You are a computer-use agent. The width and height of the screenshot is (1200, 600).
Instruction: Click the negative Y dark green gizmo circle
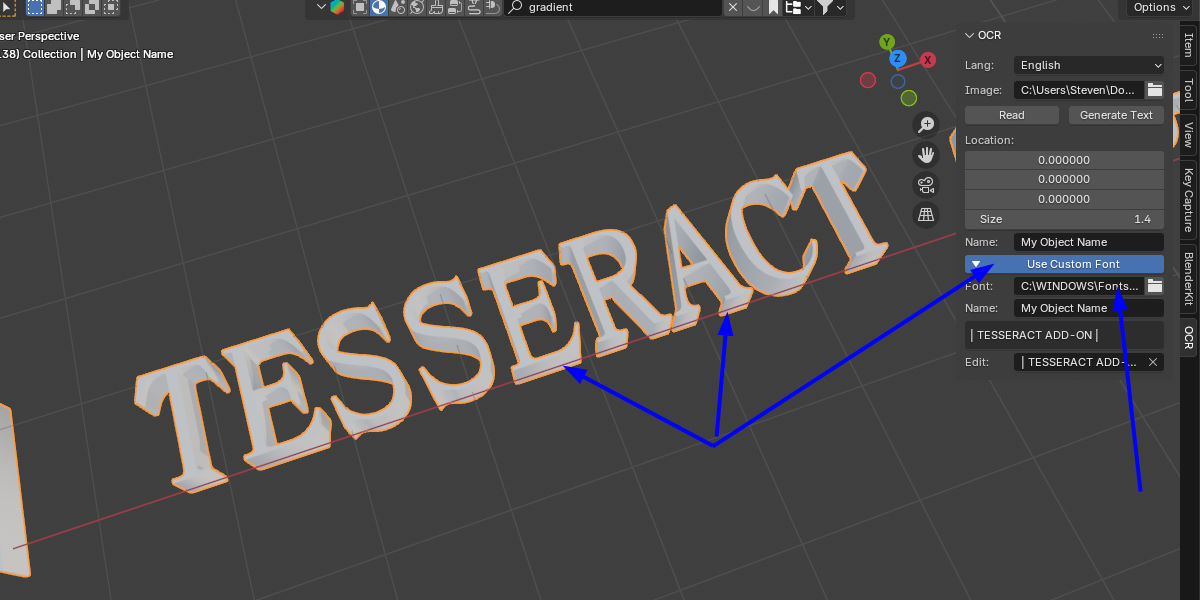(x=908, y=98)
